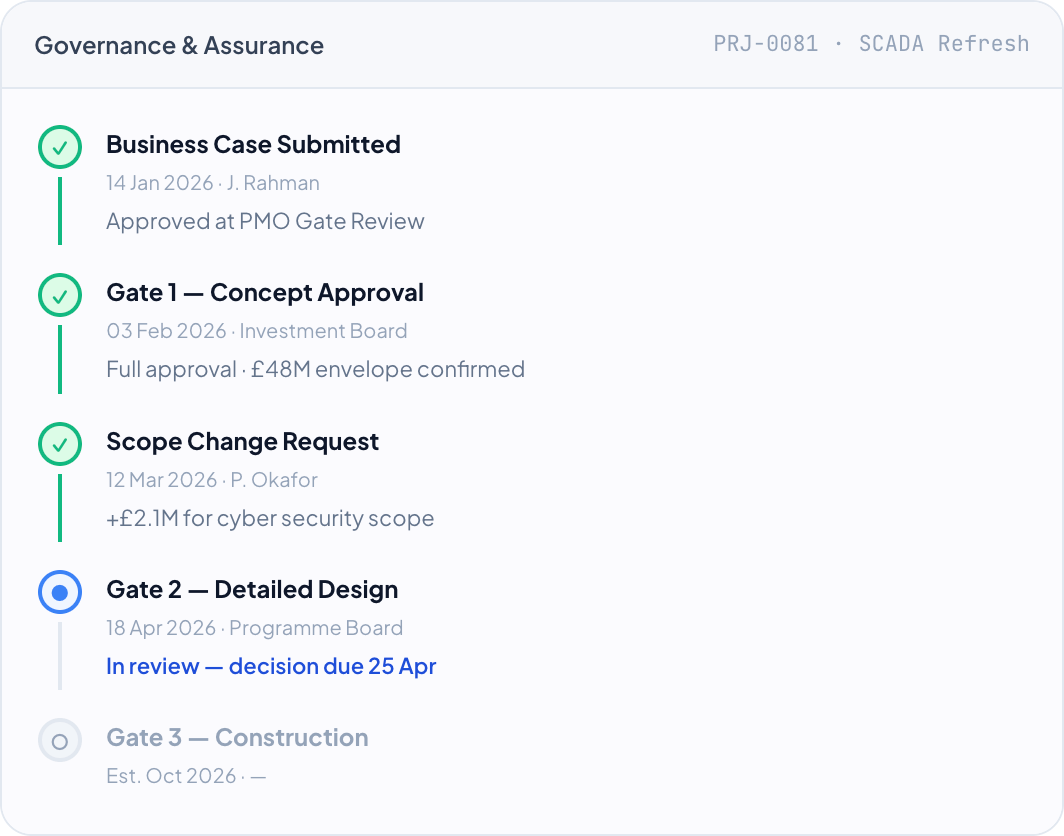The width and height of the screenshot is (1064, 836).
Task: Click the PRJ-0081 · SCADA Refresh project label
Action: (x=871, y=44)
